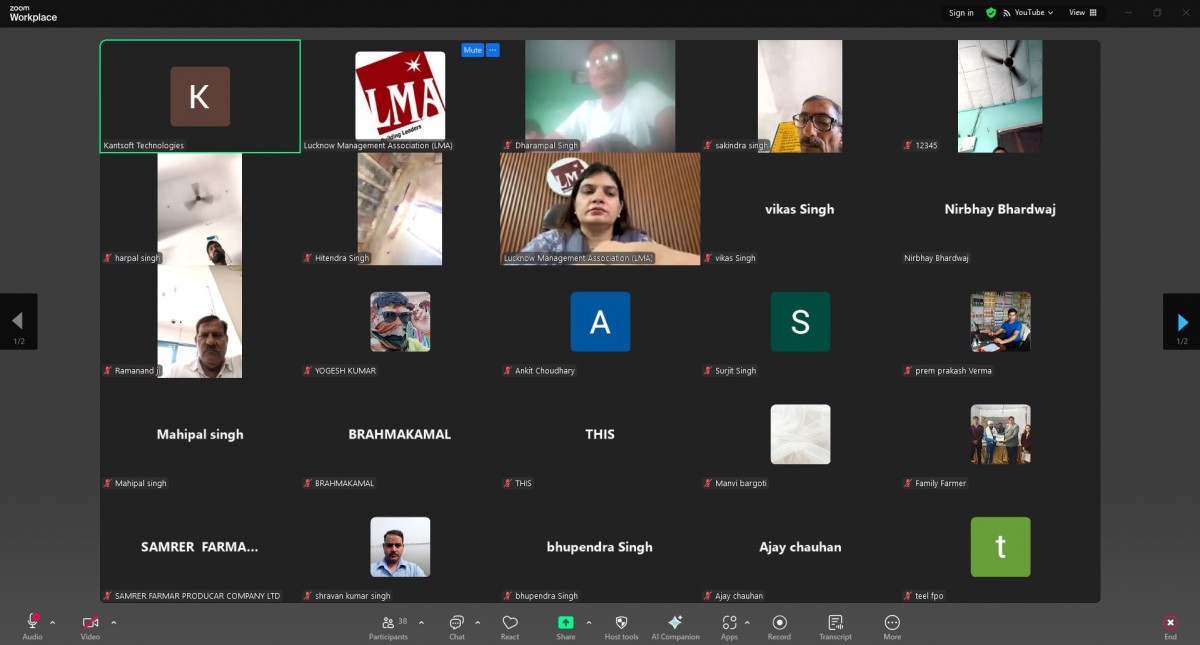
Task: Click the red End meeting button
Action: 1170,627
